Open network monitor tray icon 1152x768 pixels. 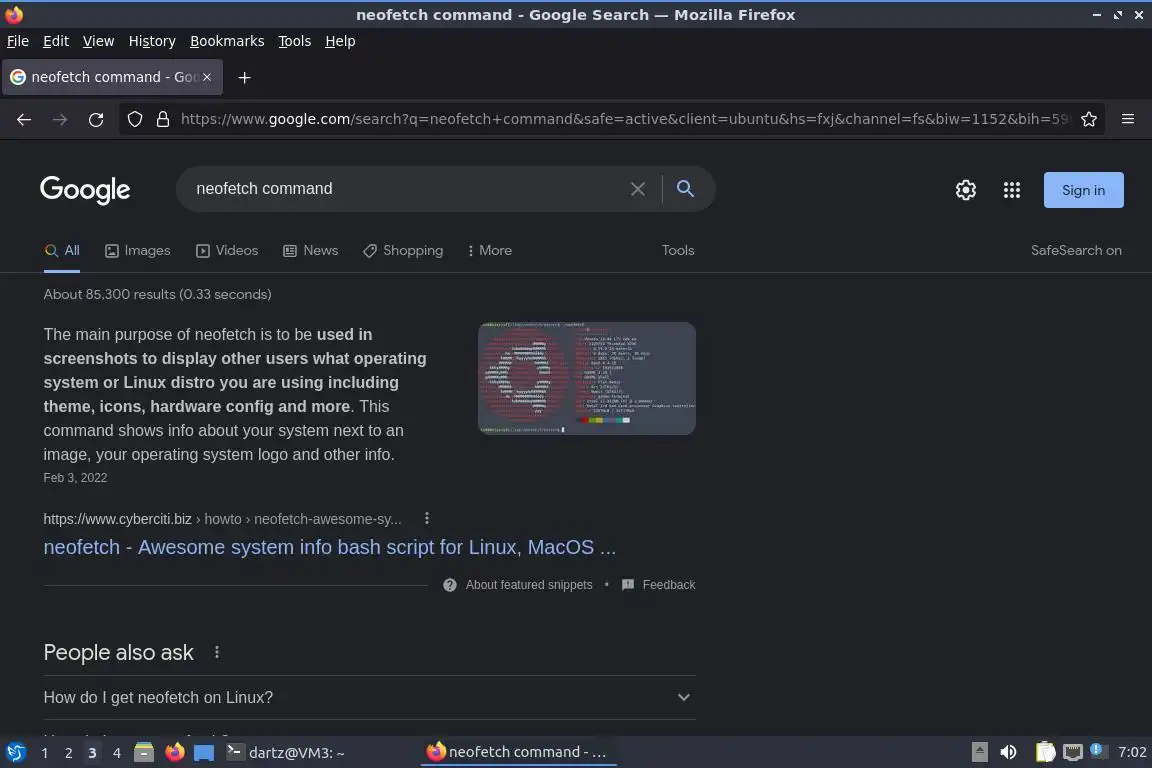coord(1073,753)
